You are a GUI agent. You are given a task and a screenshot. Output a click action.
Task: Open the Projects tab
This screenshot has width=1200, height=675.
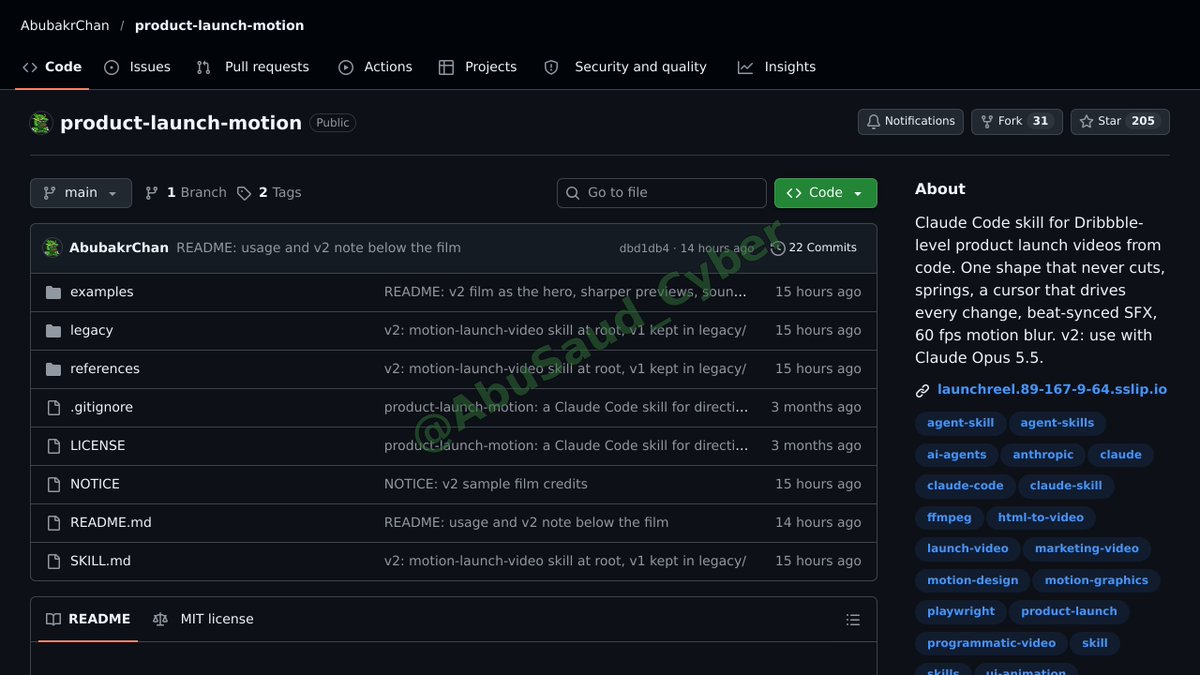(478, 67)
